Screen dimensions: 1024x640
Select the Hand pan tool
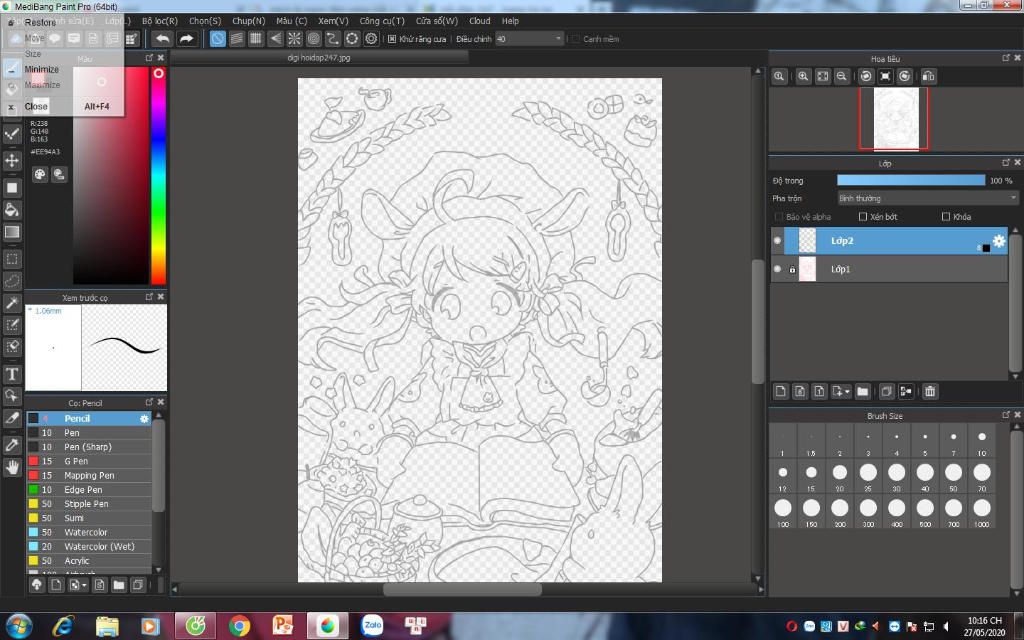[12, 467]
